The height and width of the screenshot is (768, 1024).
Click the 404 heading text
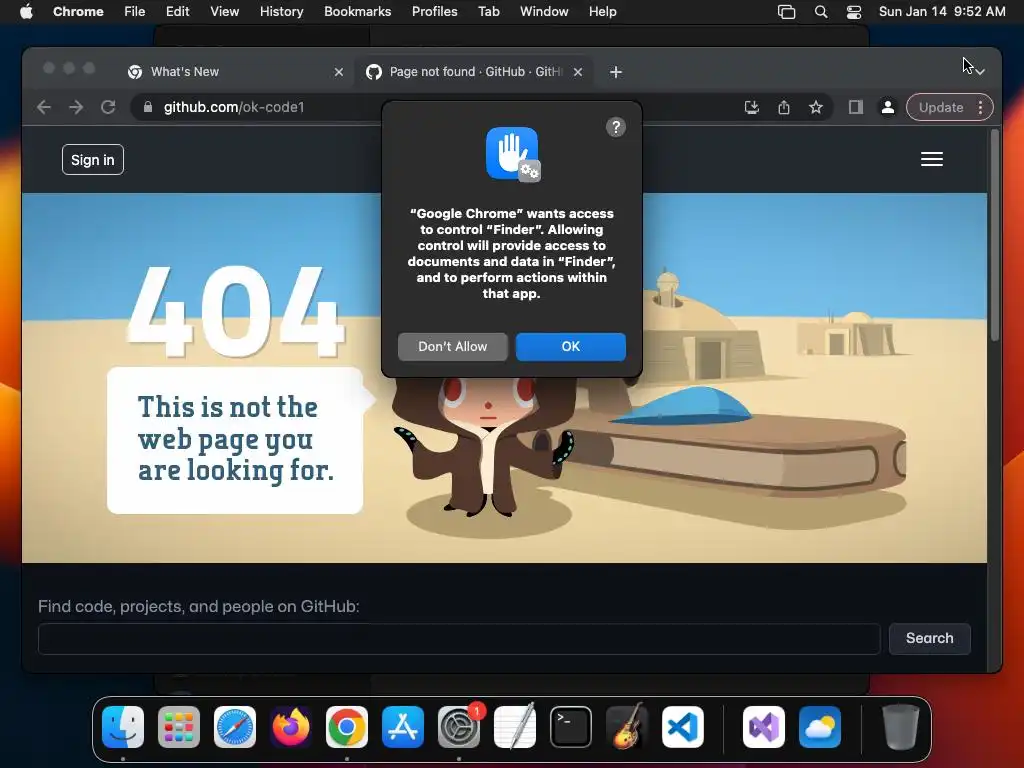(x=235, y=312)
